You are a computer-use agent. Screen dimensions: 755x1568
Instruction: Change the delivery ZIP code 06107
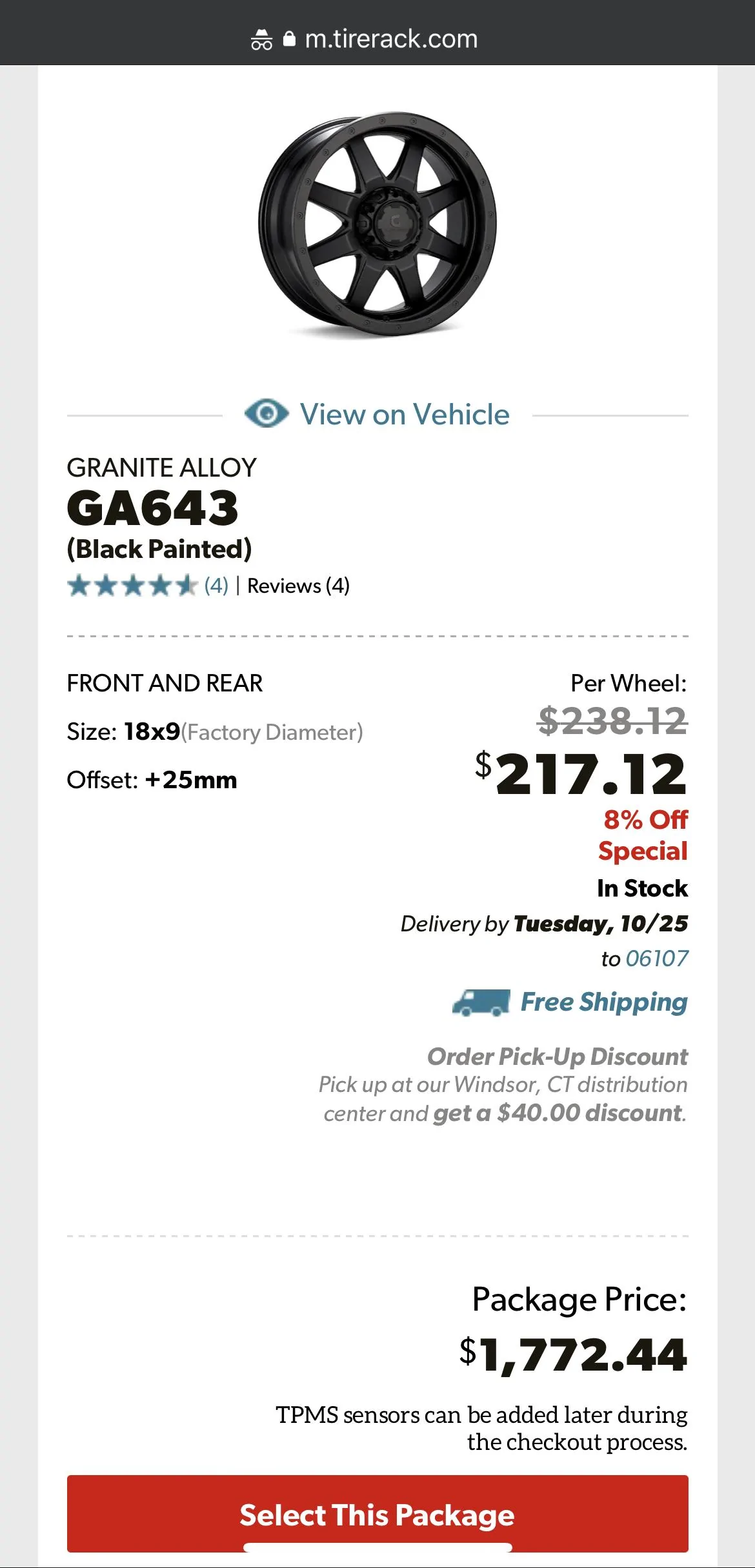tap(657, 958)
